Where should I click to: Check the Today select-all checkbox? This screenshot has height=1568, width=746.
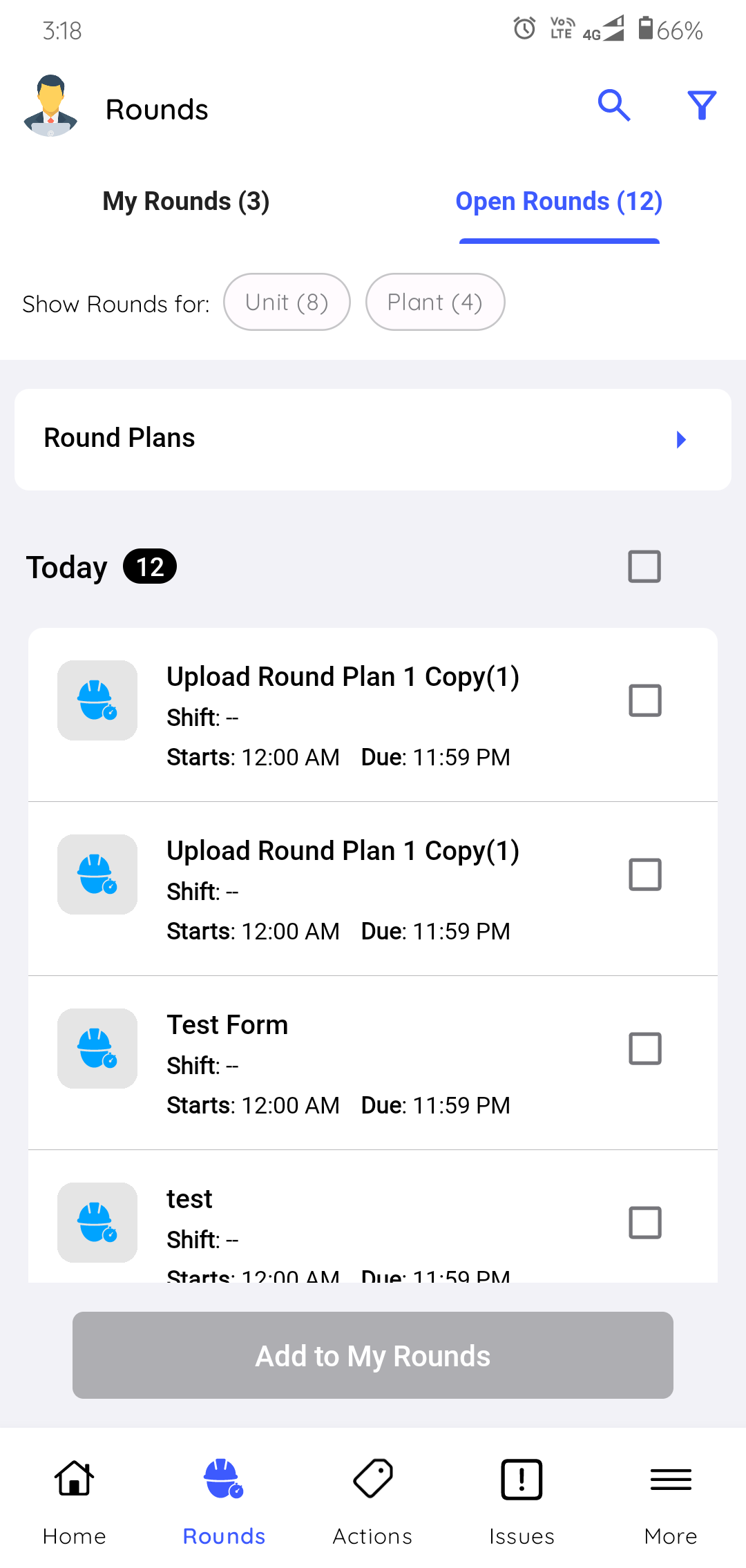644,566
